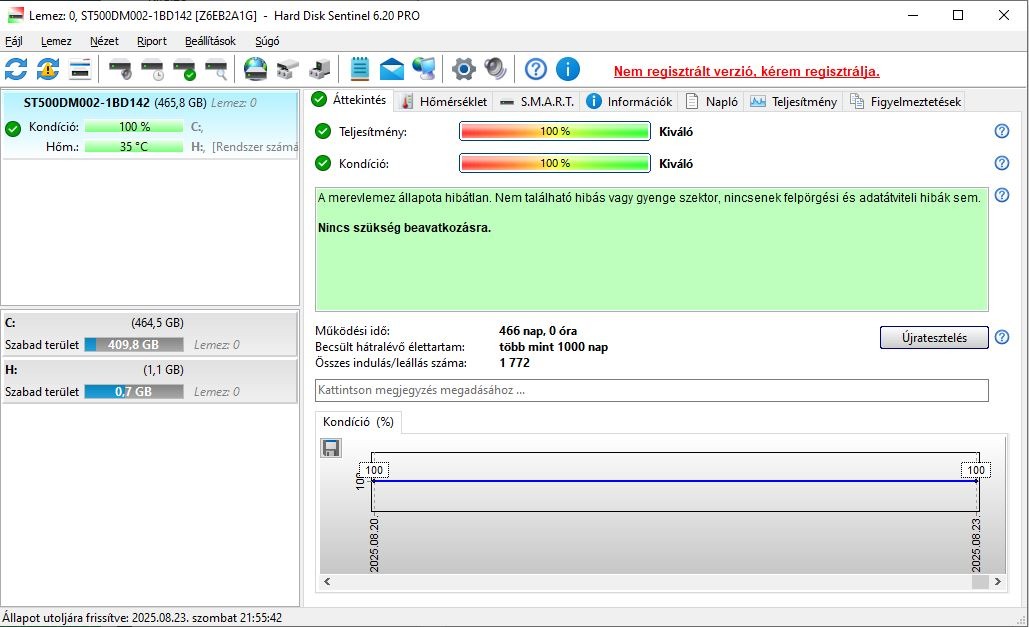This screenshot has width=1029, height=627.
Task: Click the status bar text Állapot utoljára frissítve
Action: 142,618
